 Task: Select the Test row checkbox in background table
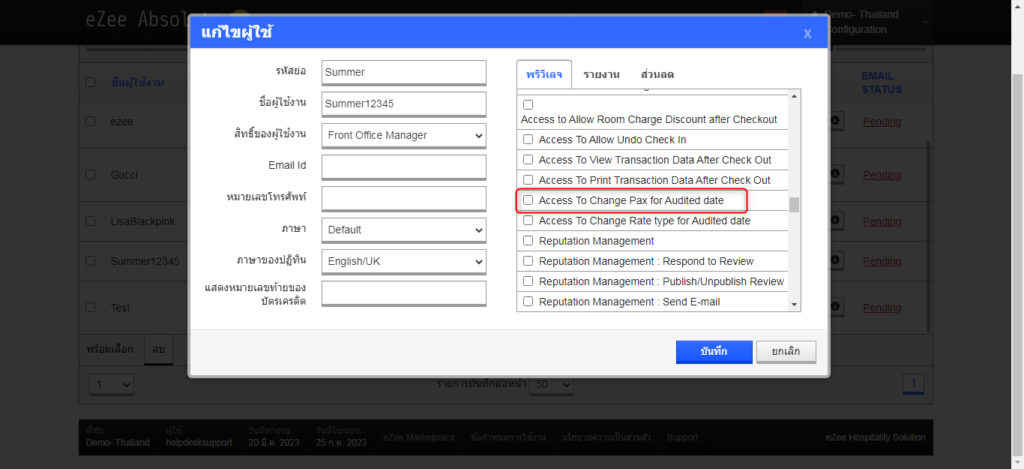[90, 307]
